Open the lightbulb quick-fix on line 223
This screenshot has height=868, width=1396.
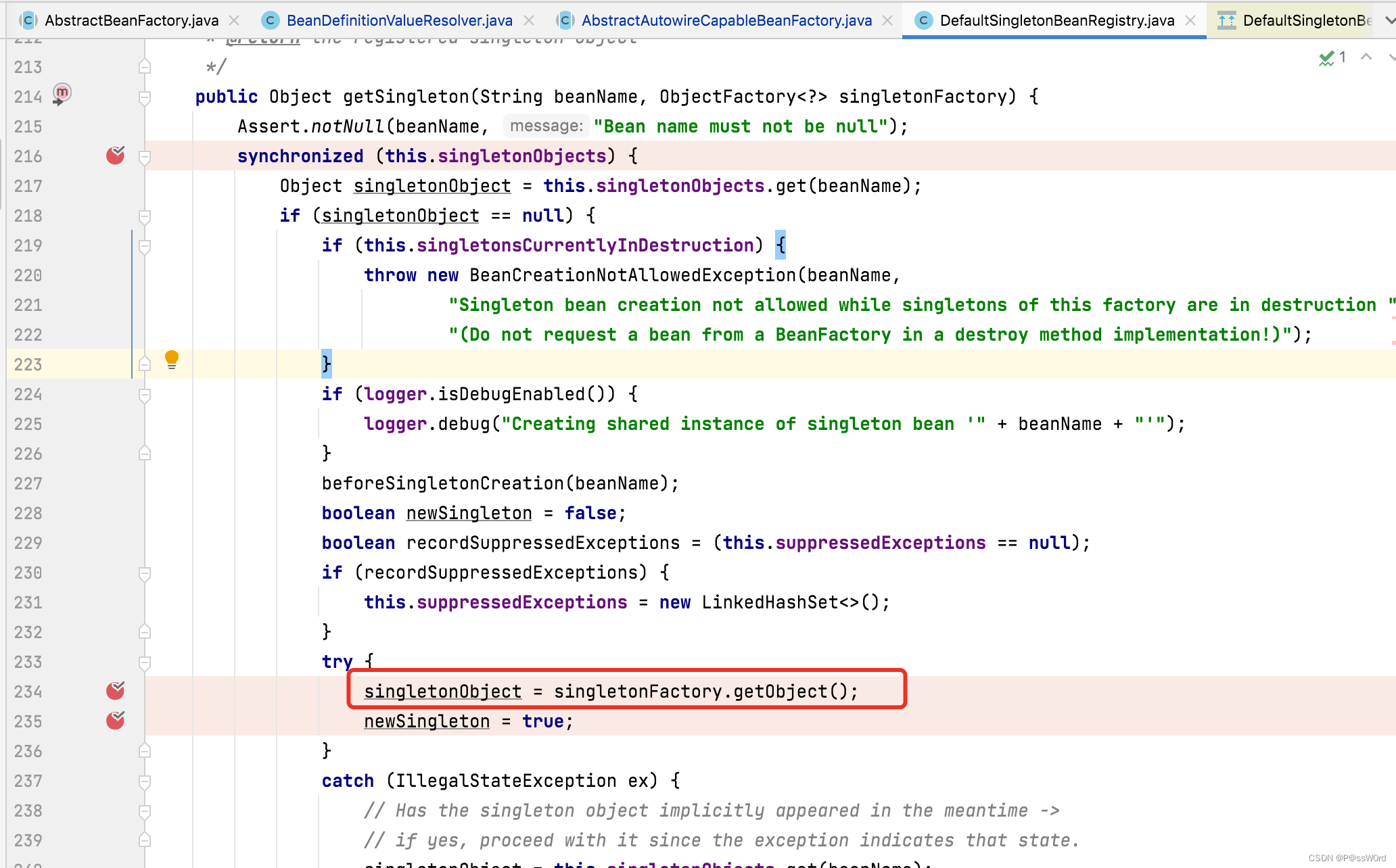[x=172, y=360]
